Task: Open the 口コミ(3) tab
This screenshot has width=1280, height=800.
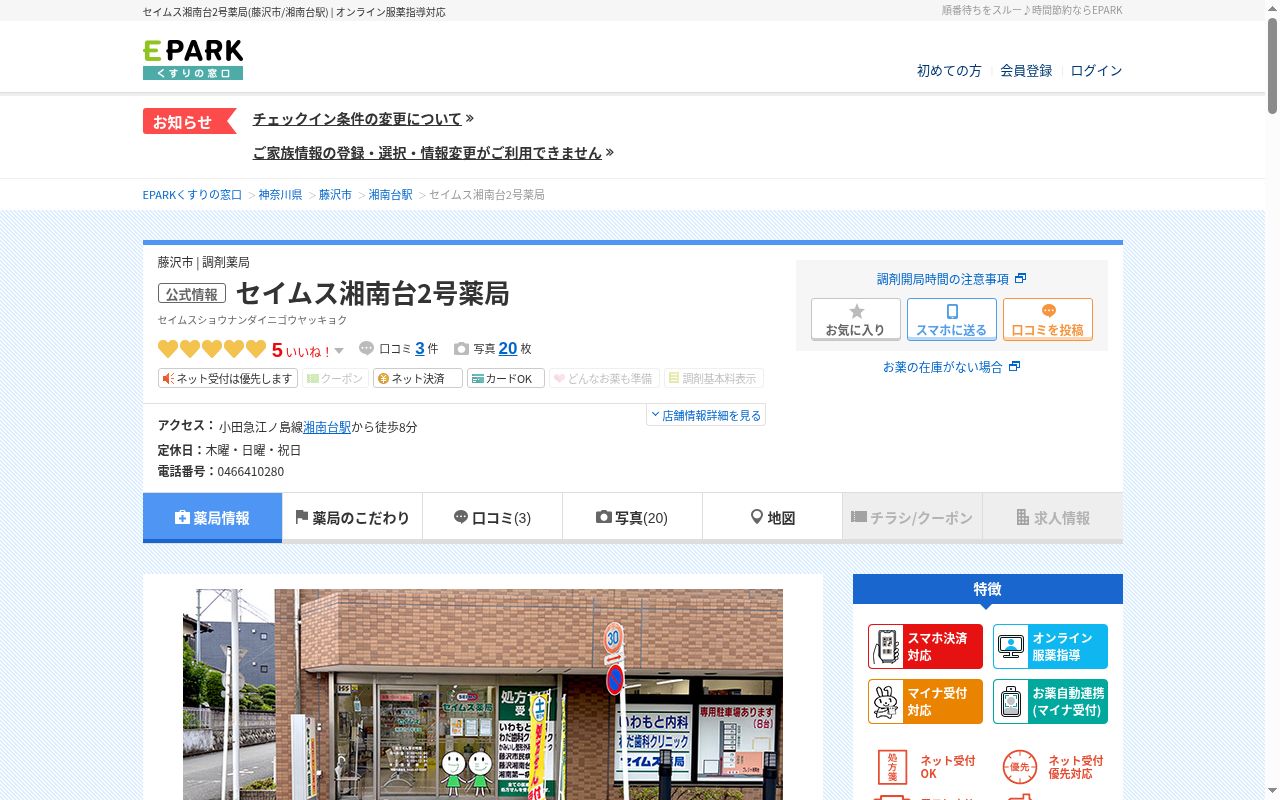Action: (492, 518)
